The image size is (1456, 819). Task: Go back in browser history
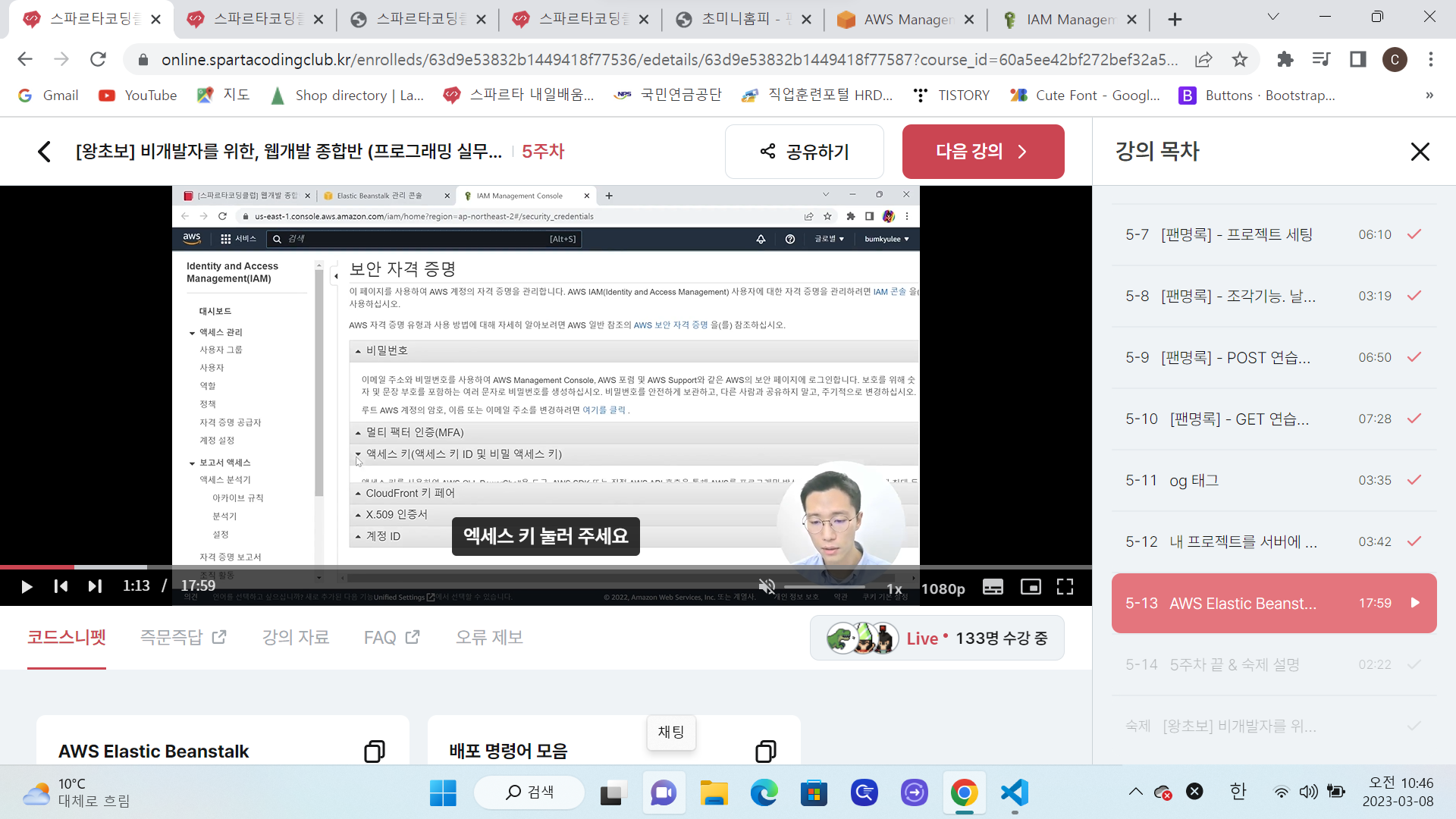25,59
